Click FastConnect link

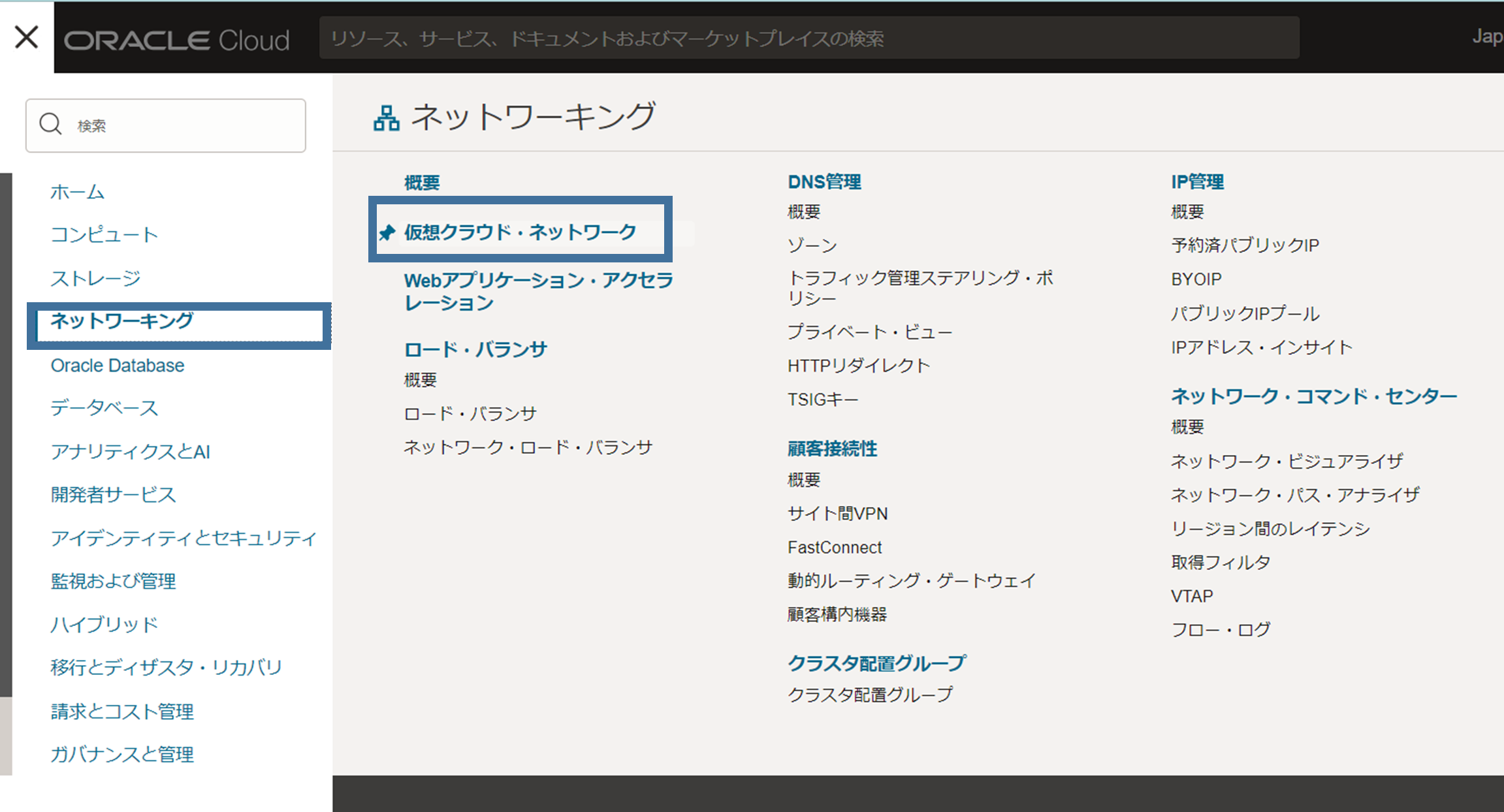834,547
